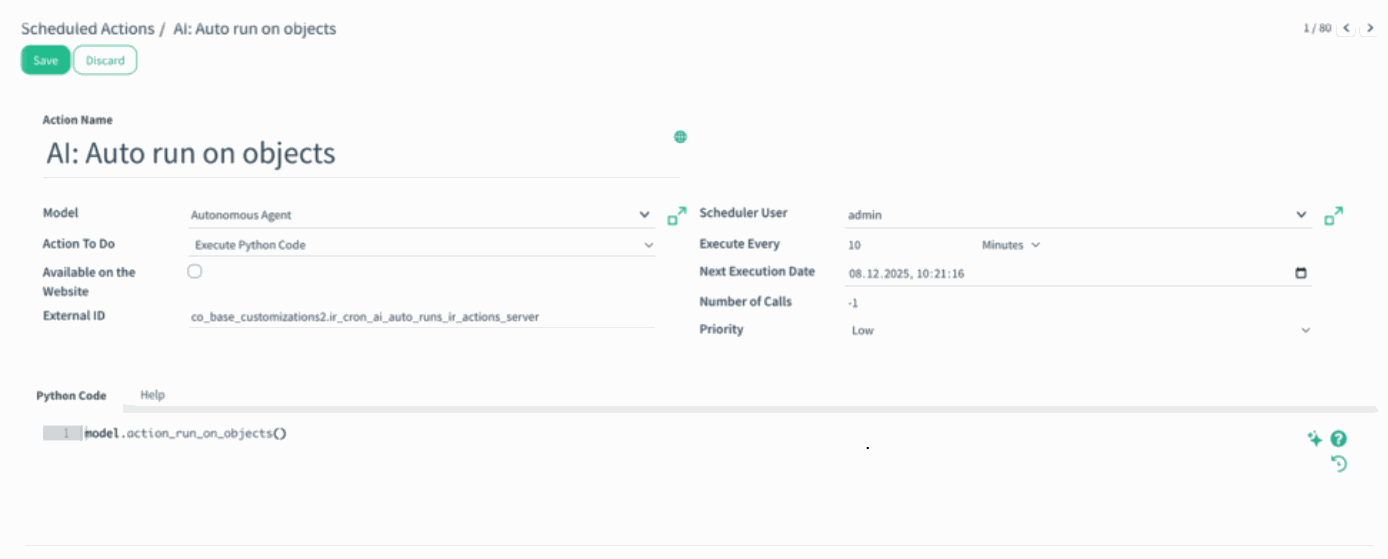Go to the next record arrow
Screen dimensions: 1388x559
pos(1370,28)
